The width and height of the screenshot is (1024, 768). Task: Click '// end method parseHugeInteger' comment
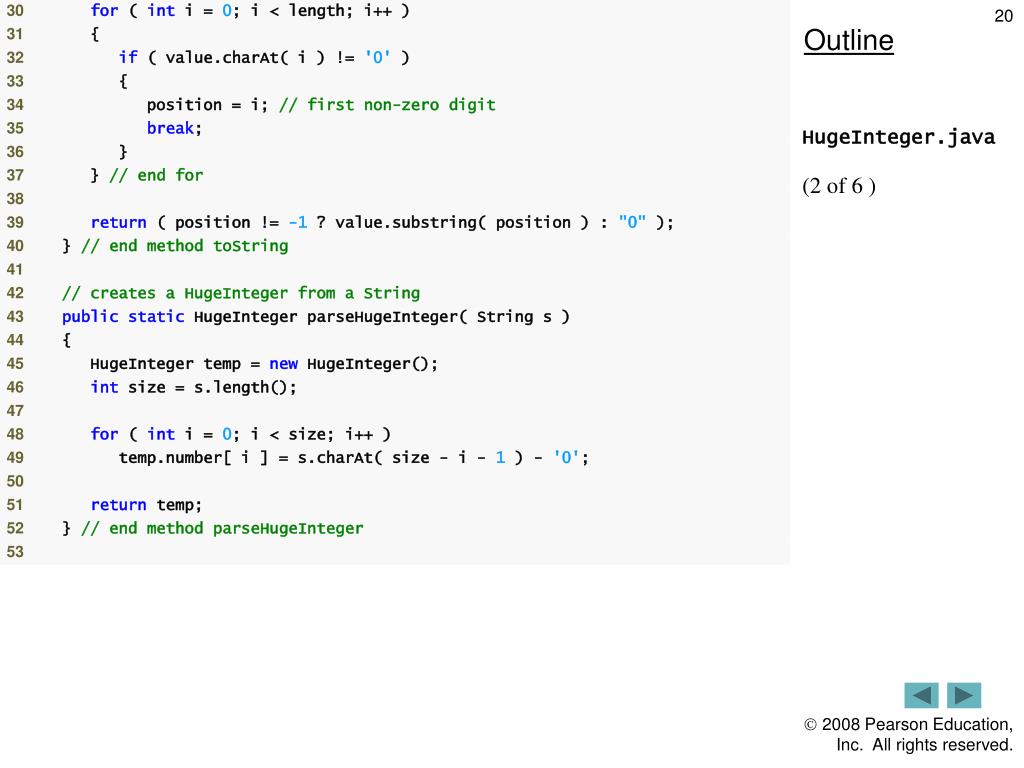coord(222,528)
